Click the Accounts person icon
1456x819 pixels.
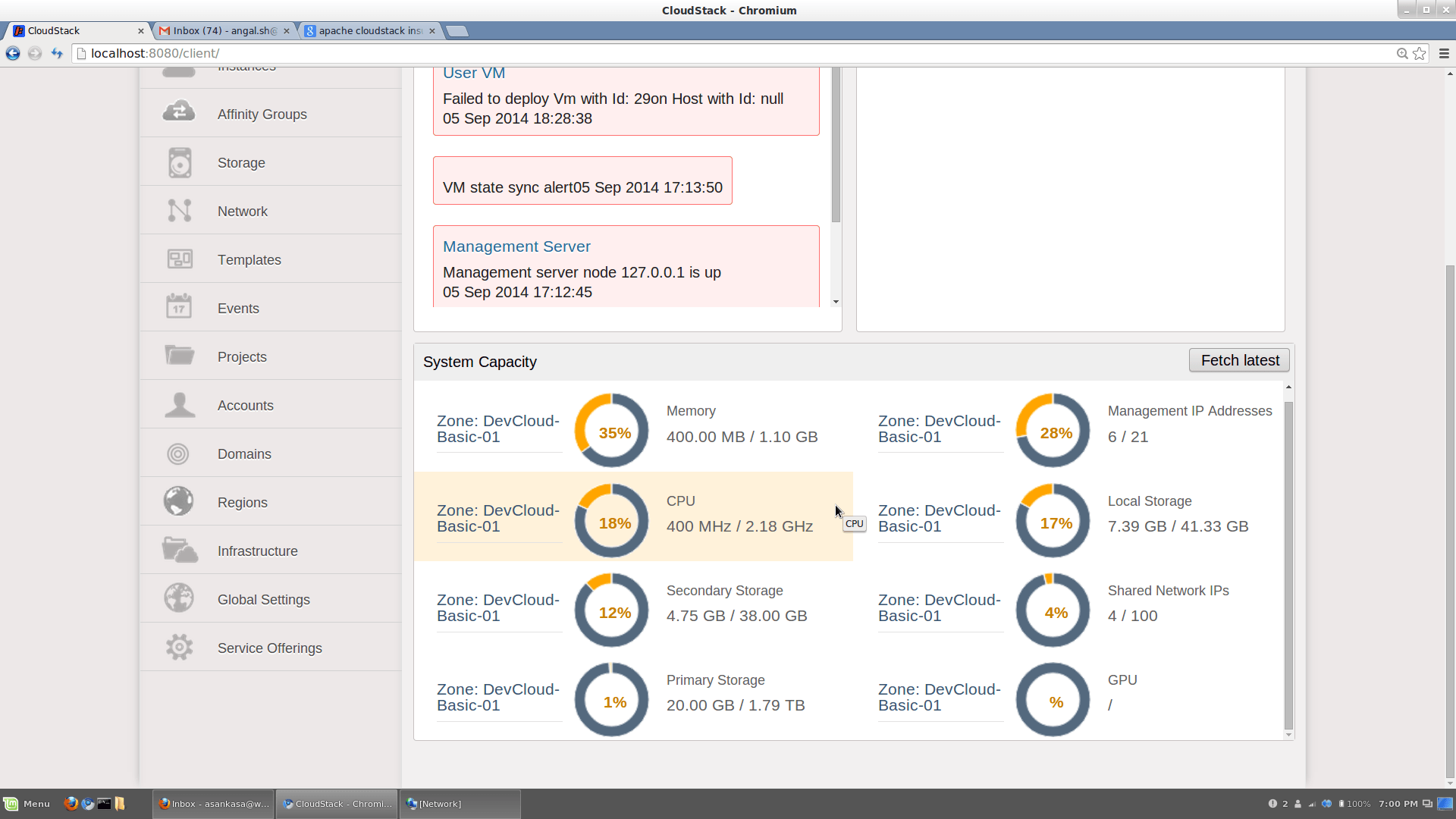coord(180,405)
